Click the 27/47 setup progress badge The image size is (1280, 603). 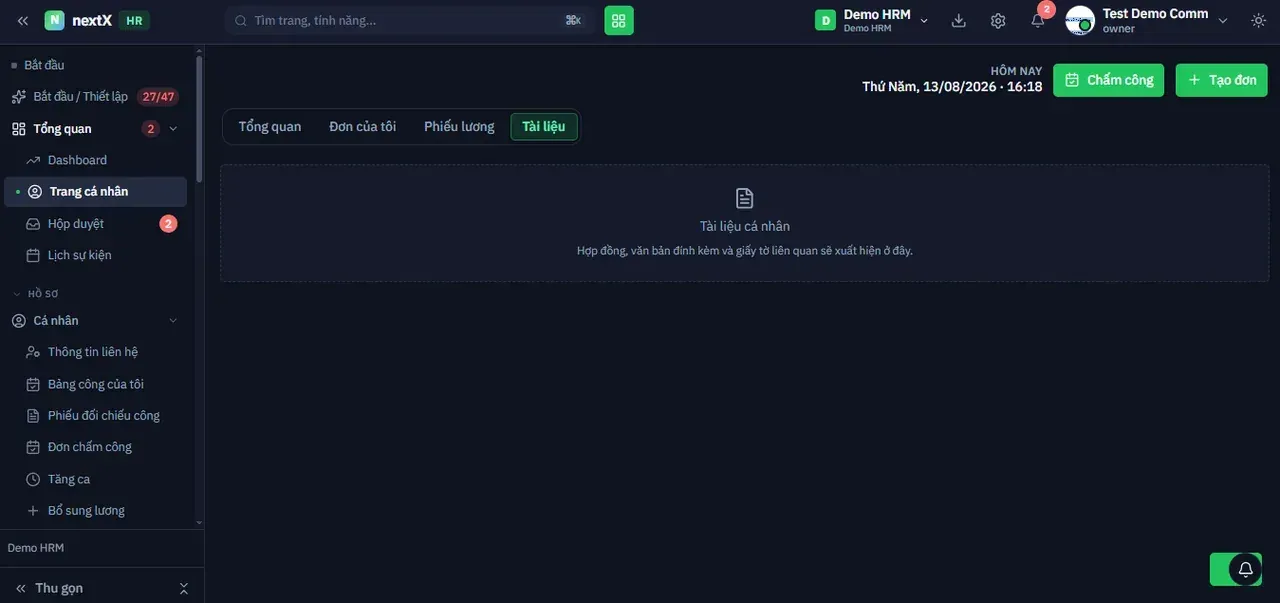tap(158, 97)
